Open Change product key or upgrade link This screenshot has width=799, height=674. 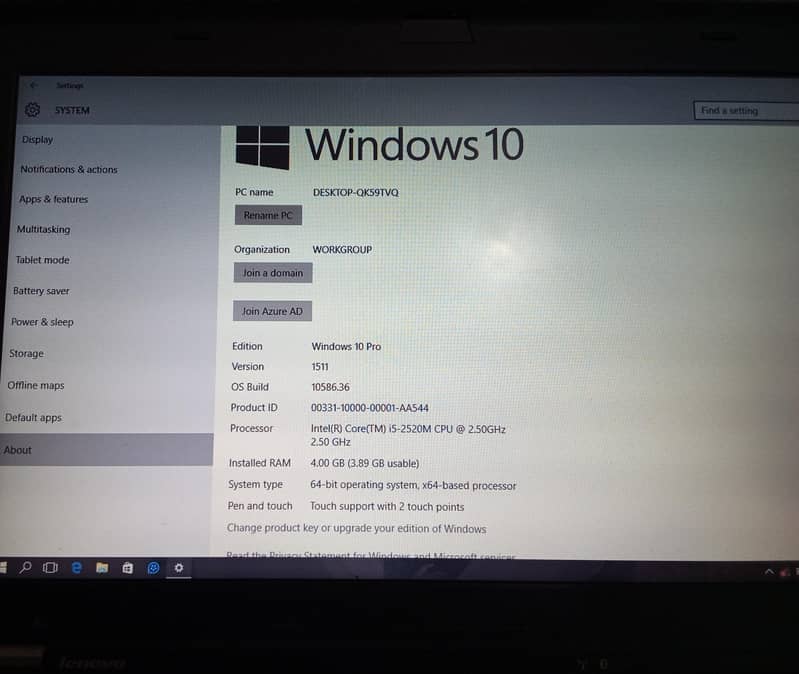coord(356,528)
